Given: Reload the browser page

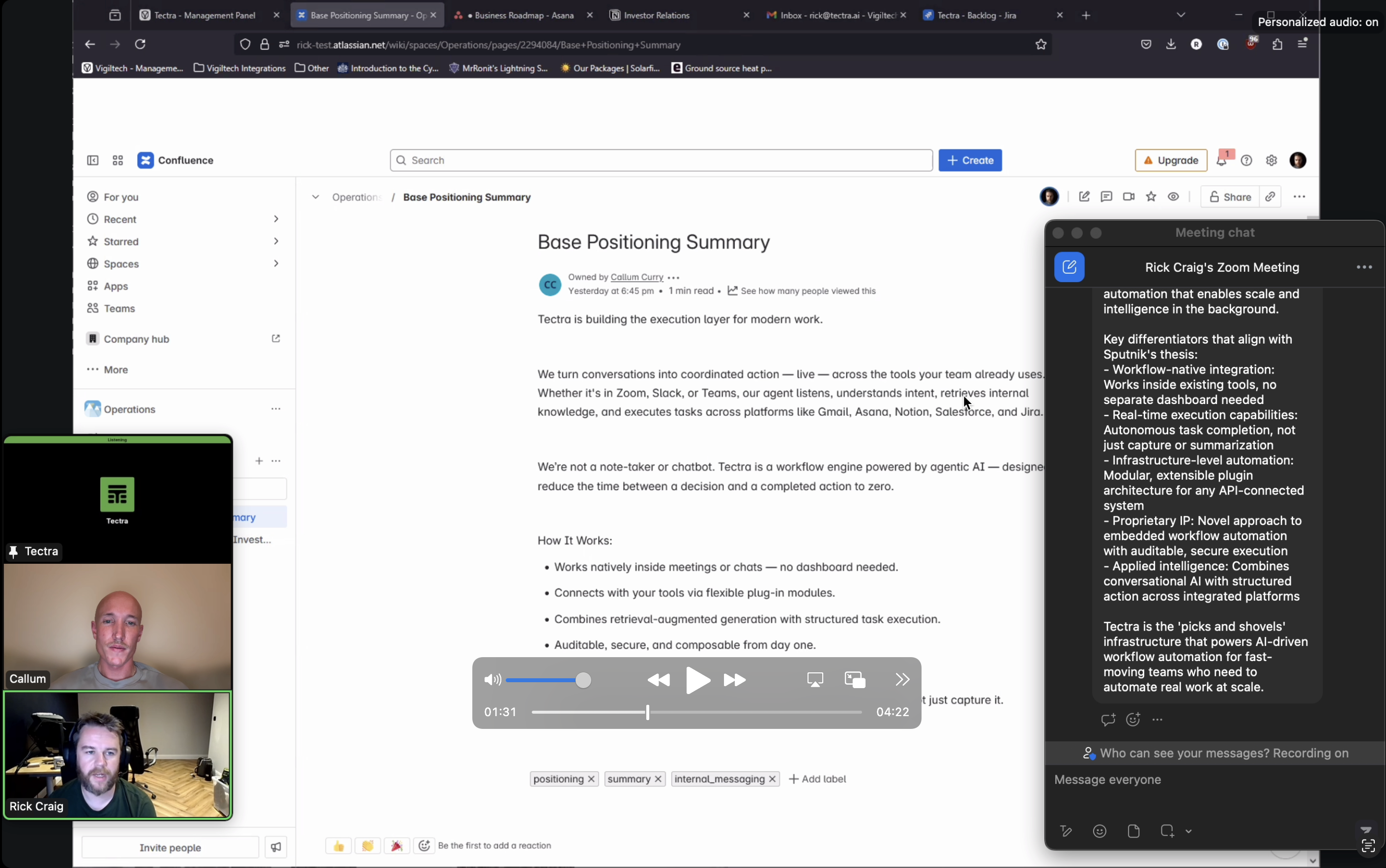Looking at the screenshot, I should pyautogui.click(x=140, y=44).
